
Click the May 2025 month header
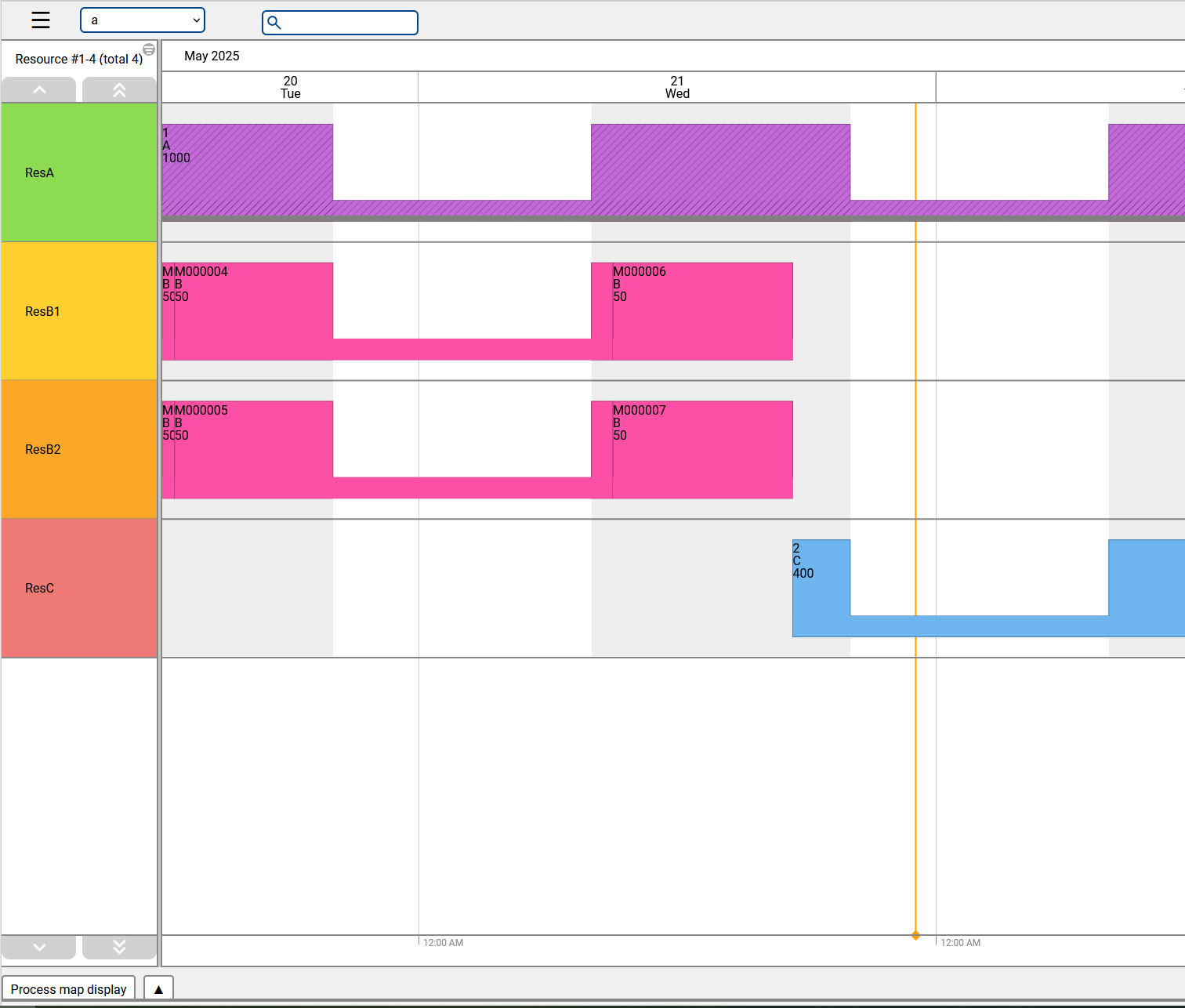point(212,56)
